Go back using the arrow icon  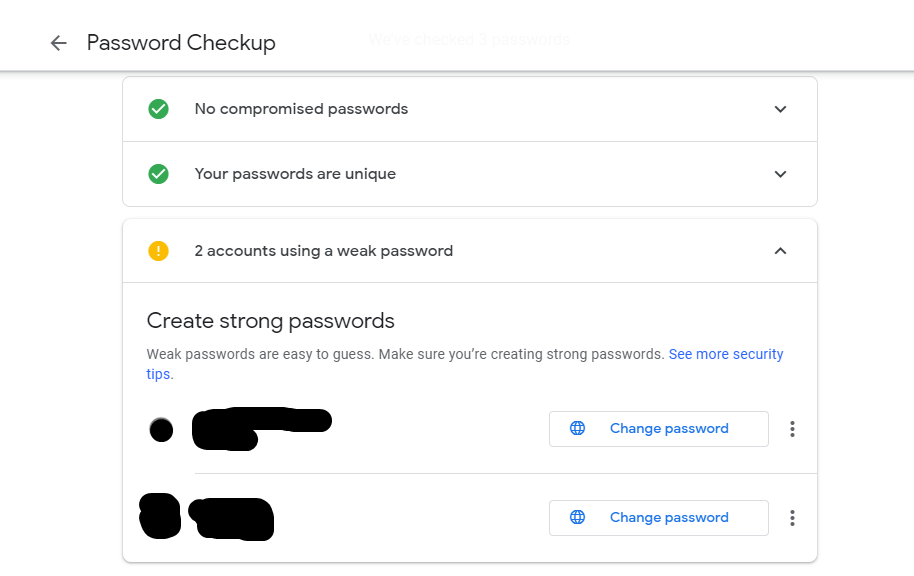[58, 43]
